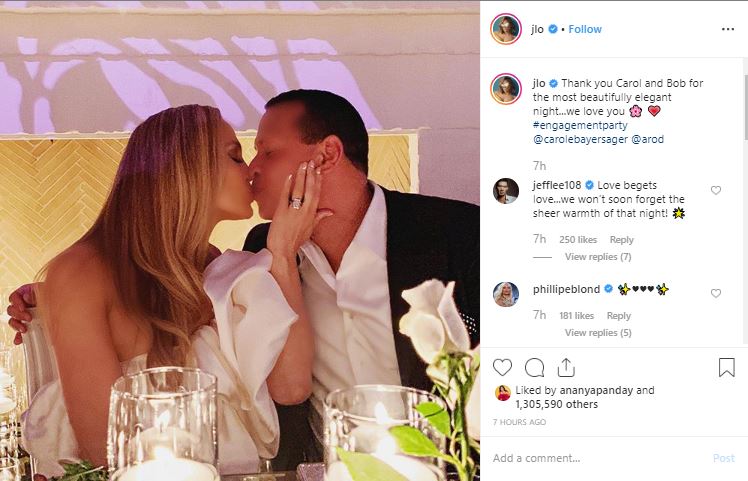Open jefflee108's avatar
The height and width of the screenshot is (481, 748).
coord(506,191)
